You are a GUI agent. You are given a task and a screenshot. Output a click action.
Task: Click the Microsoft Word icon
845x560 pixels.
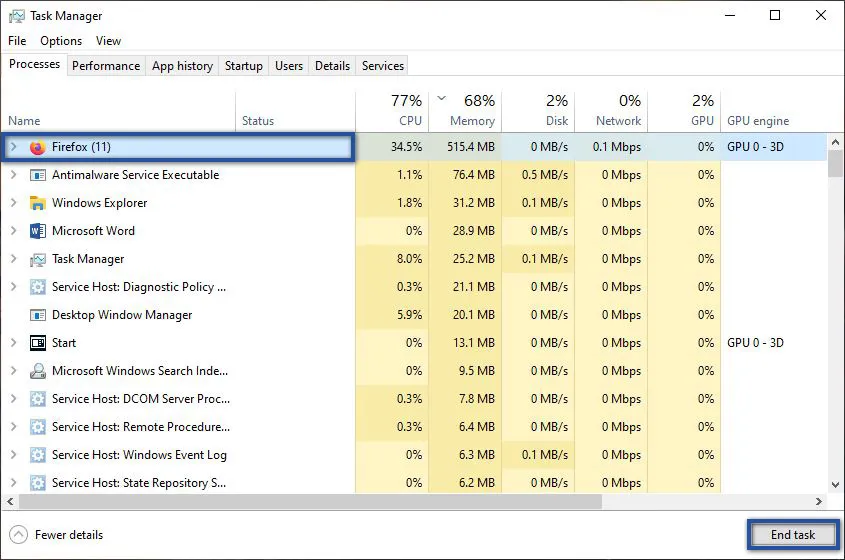coord(37,231)
